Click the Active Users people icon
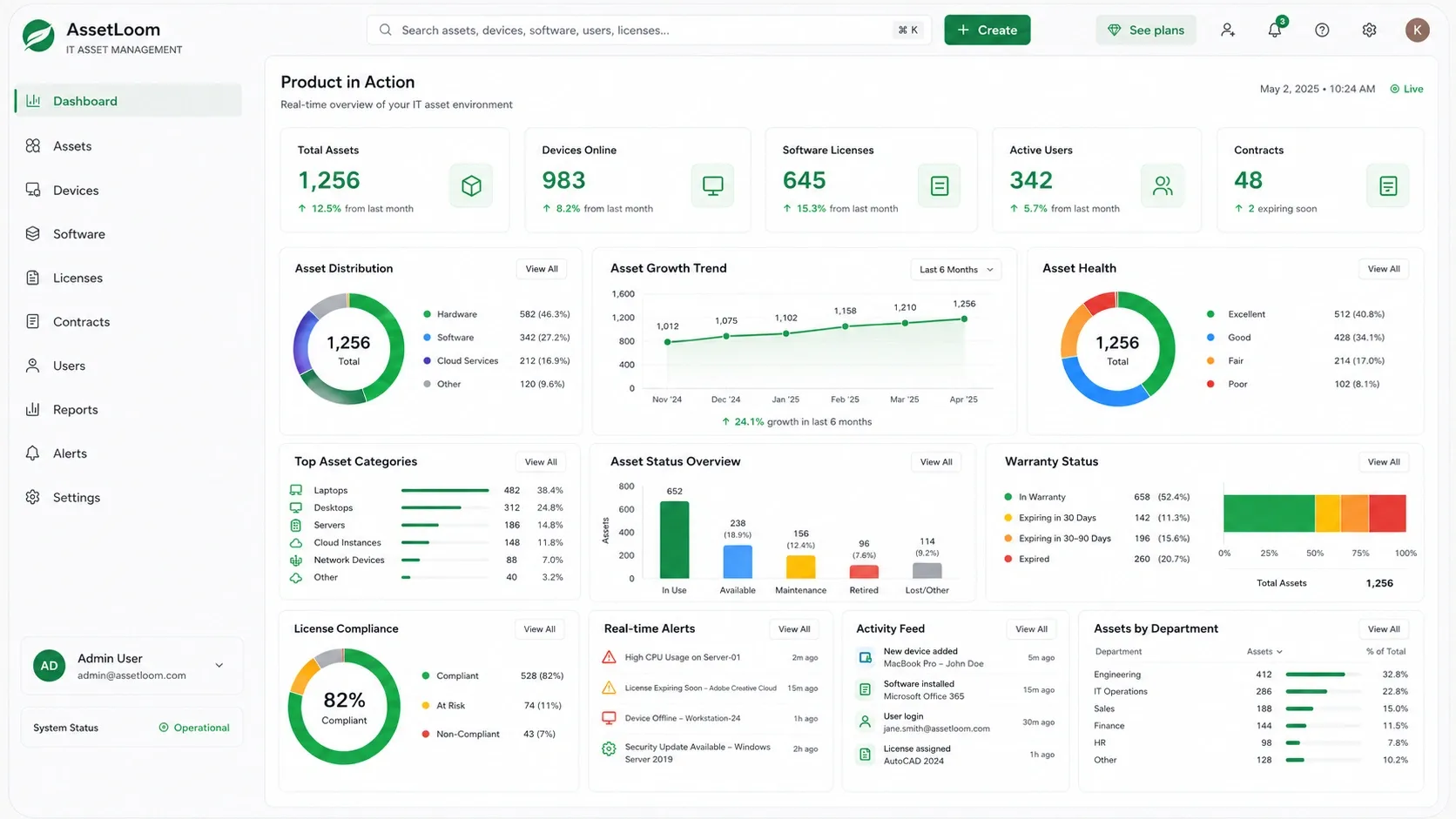1456x819 pixels. click(1163, 185)
